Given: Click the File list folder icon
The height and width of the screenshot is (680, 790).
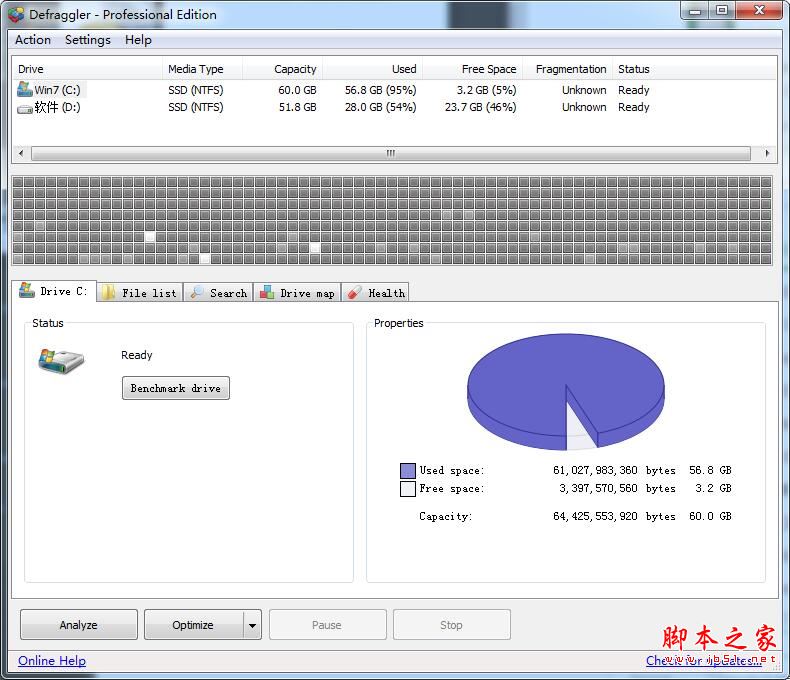Looking at the screenshot, I should click(108, 293).
